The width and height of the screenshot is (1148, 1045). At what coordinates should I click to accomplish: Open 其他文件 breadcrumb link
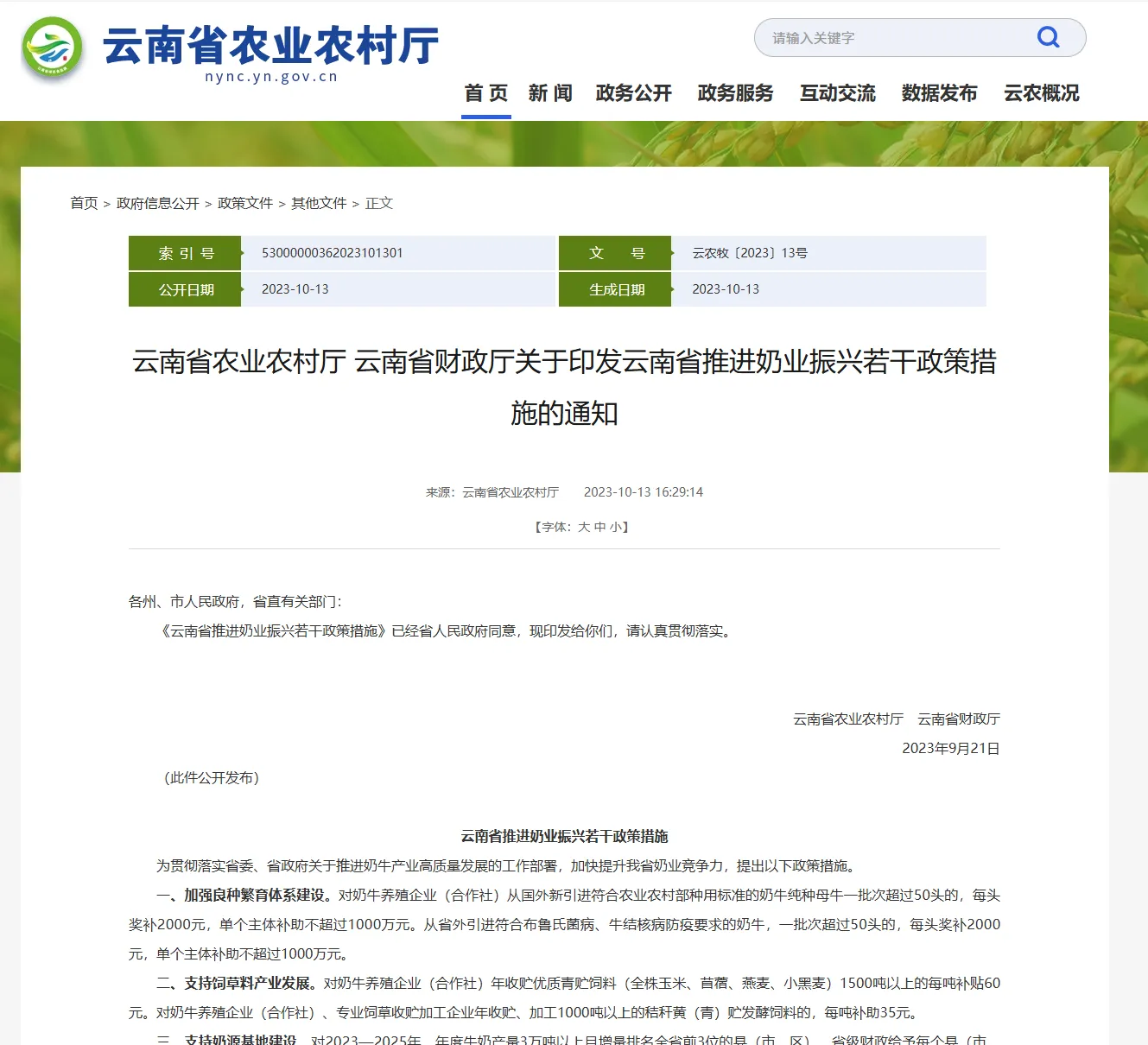pos(319,203)
